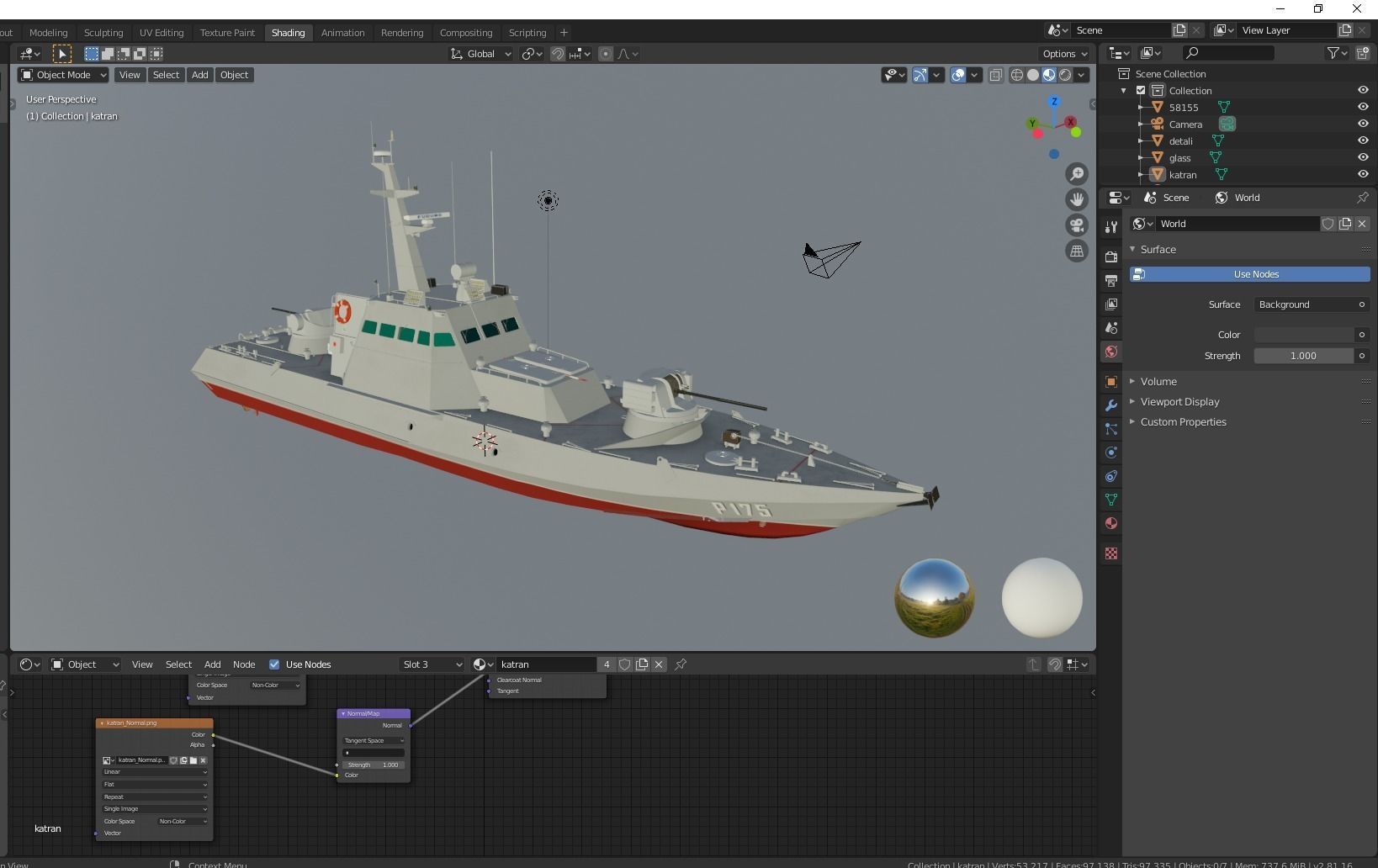Screen dimensions: 1378x868
Task: Click the blue Use Nodes button in World
Action: pos(1250,274)
